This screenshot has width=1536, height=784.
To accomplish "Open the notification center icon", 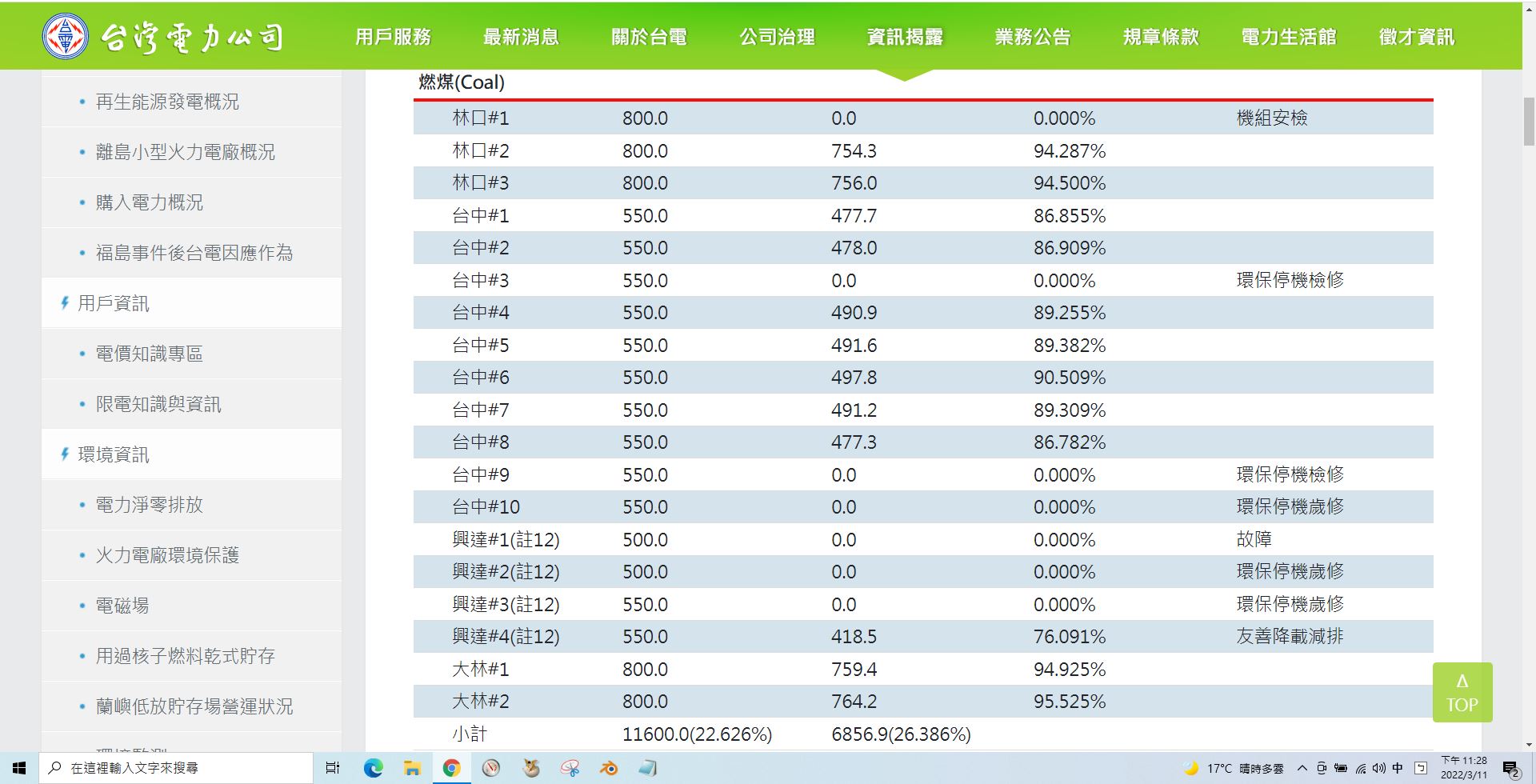I will coord(1511,769).
